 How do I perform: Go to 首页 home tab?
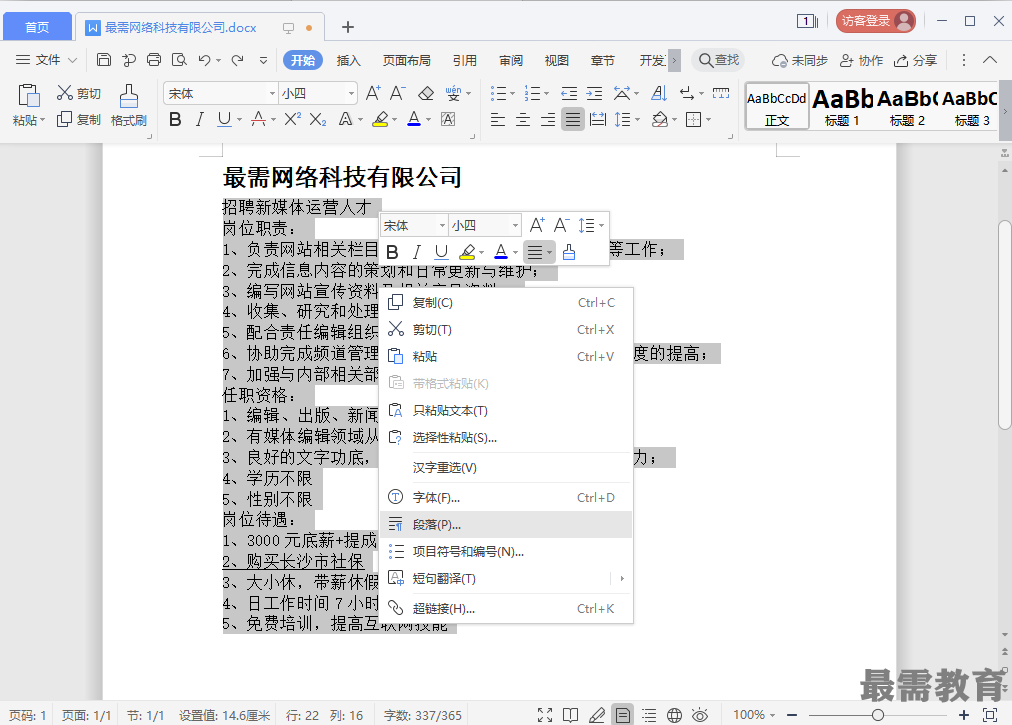coord(37,27)
